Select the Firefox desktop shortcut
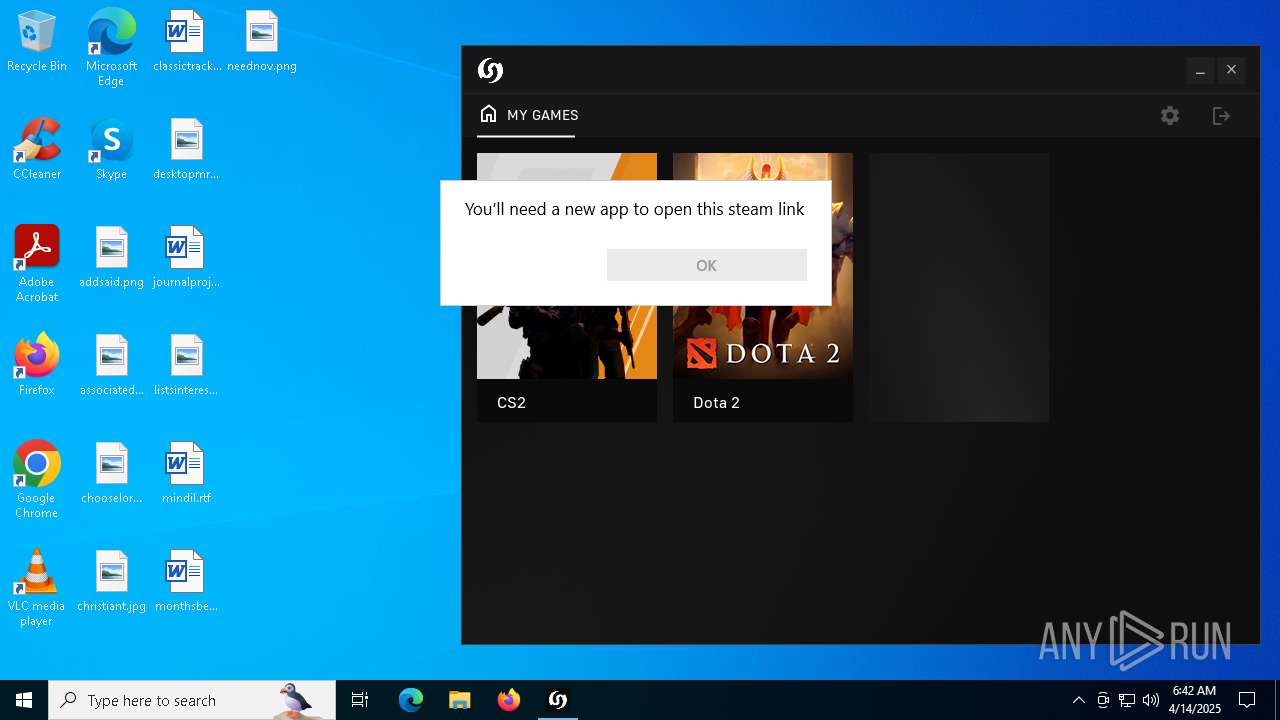The height and width of the screenshot is (720, 1280). [x=37, y=366]
